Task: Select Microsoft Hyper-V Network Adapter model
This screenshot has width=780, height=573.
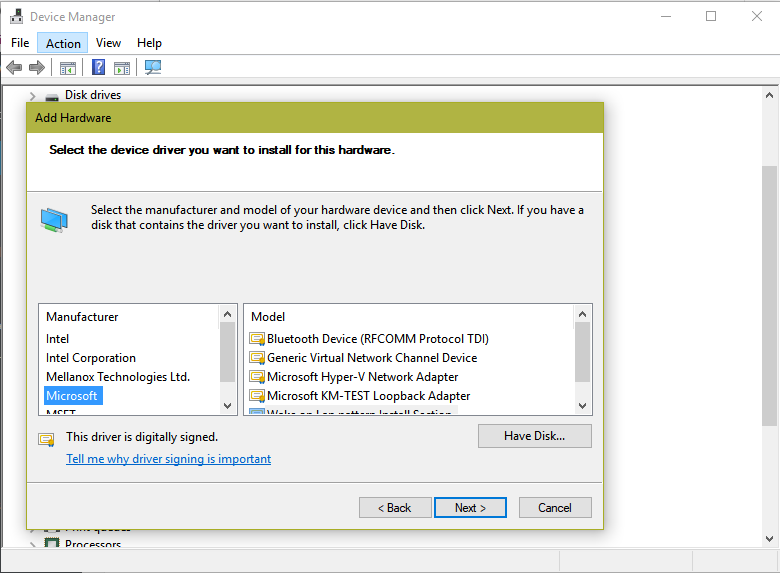Action: (362, 377)
